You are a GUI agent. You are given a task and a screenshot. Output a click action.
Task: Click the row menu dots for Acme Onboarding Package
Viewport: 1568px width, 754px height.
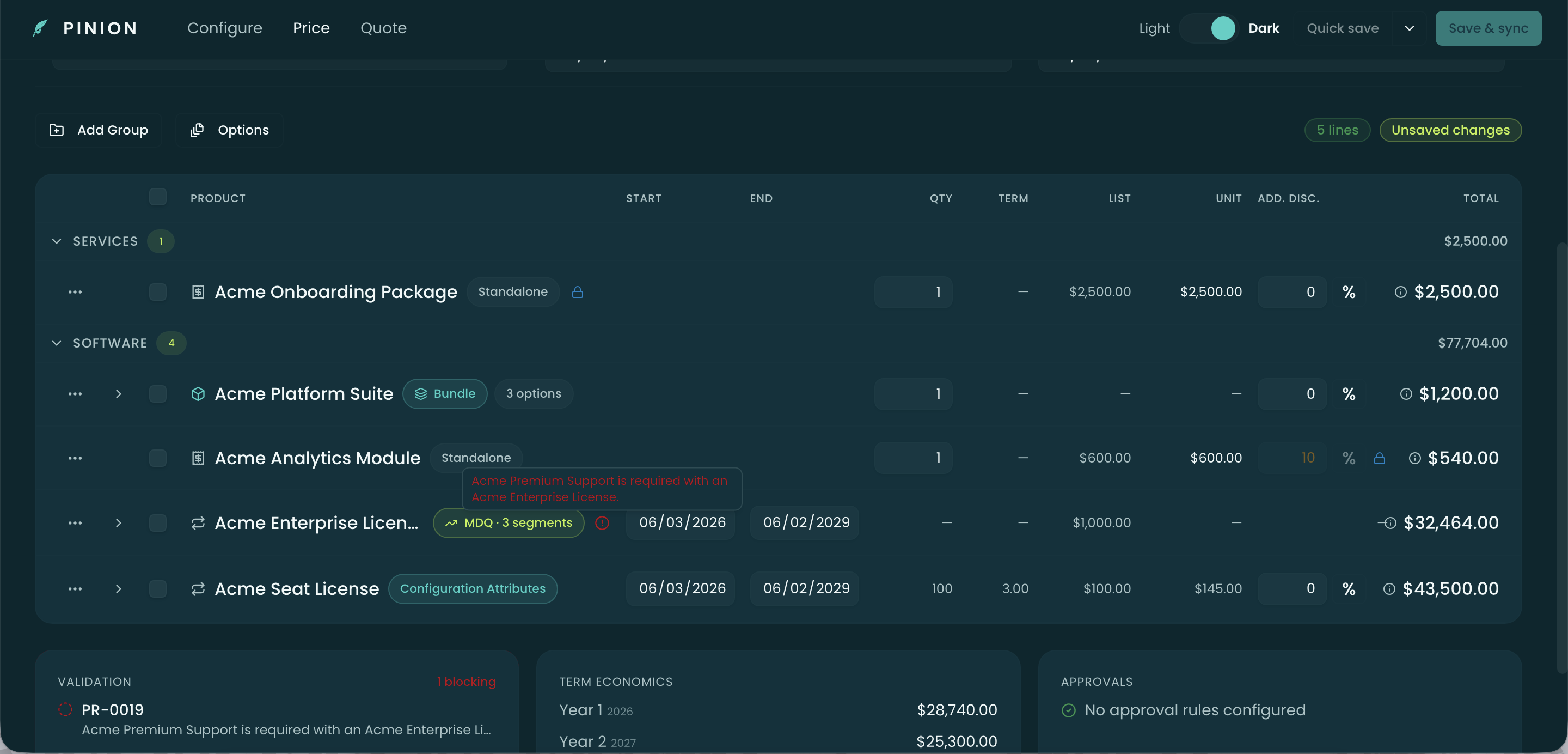75,291
